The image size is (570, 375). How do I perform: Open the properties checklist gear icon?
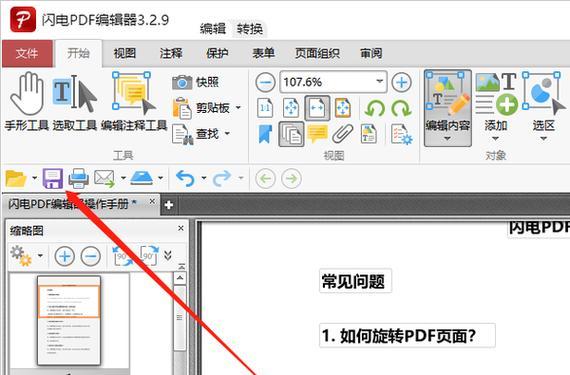click(401, 134)
